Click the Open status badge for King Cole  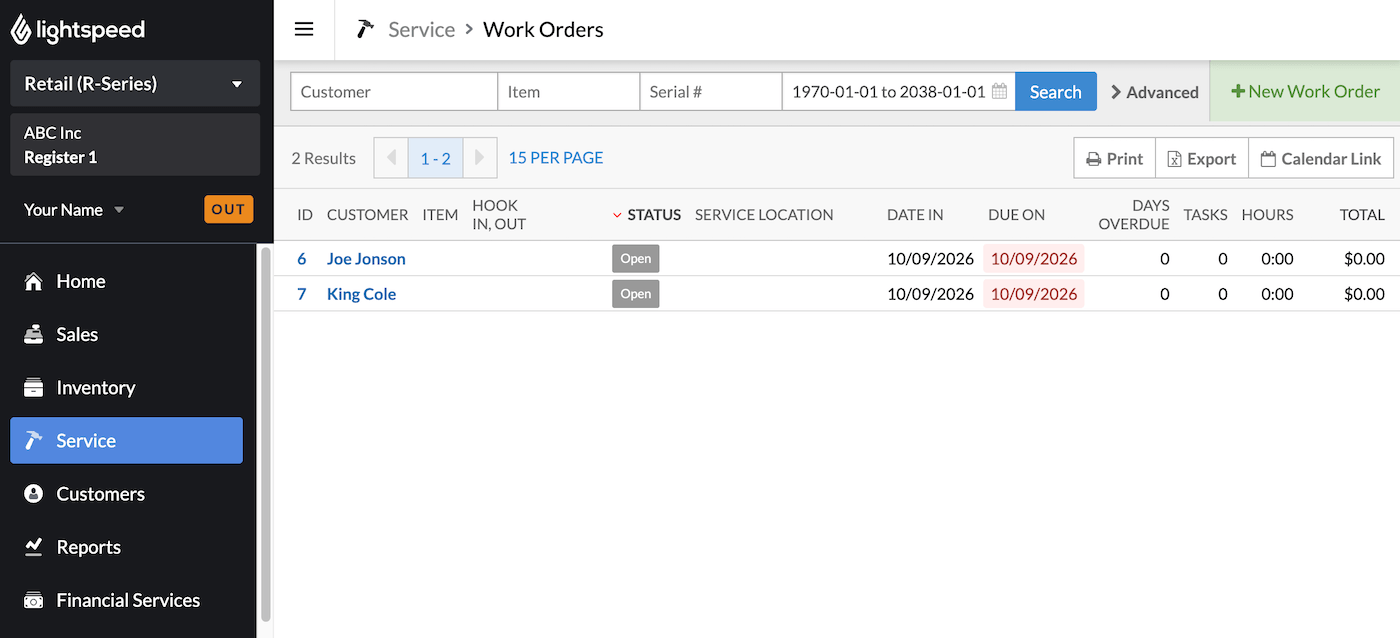tap(636, 294)
